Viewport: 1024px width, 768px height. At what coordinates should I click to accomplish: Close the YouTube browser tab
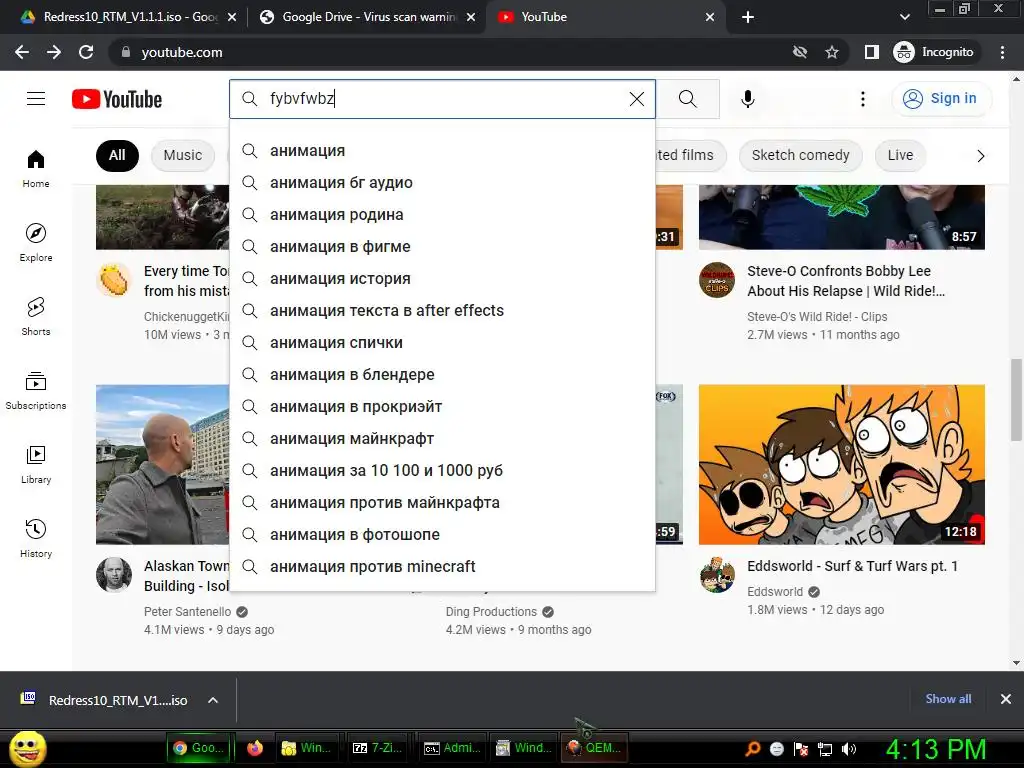point(710,17)
